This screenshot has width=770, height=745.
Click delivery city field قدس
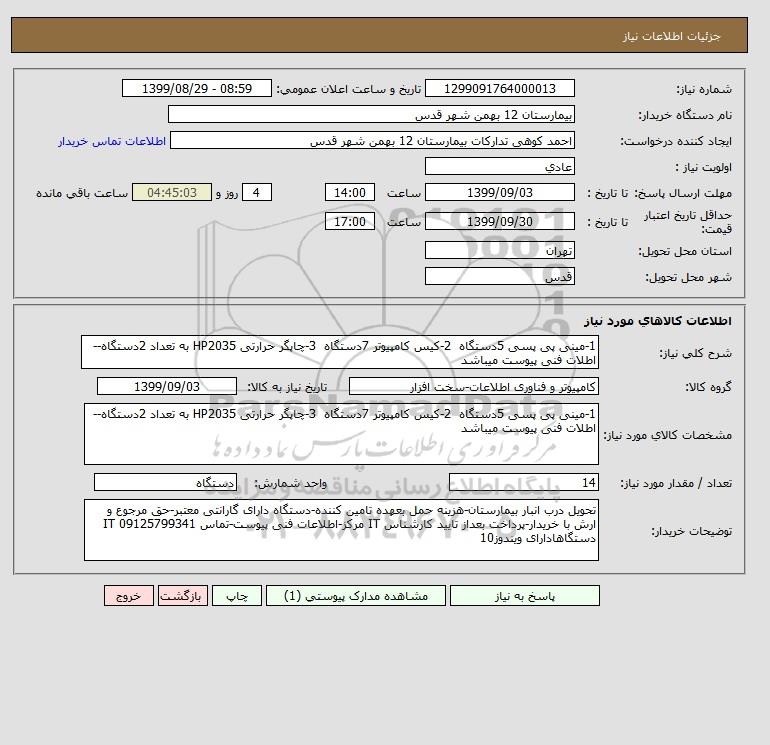click(499, 276)
